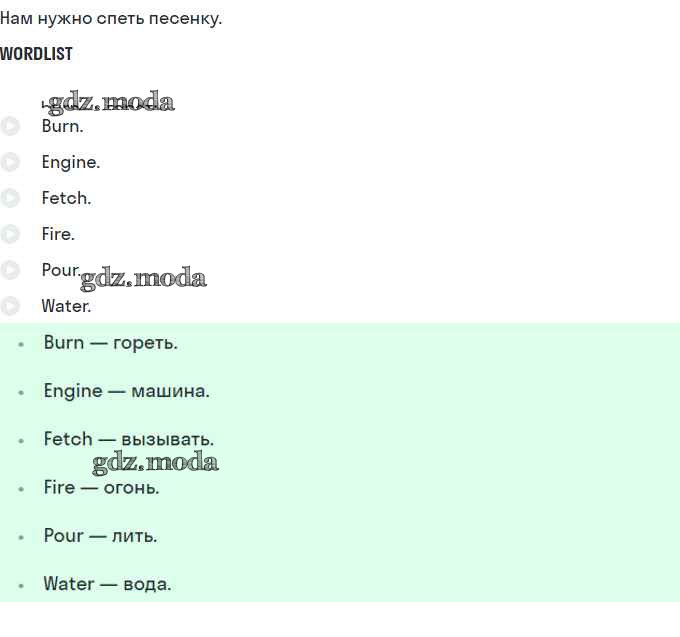Screen dimensions: 680x637
Task: Play audio for the word Engine
Action: point(10,162)
